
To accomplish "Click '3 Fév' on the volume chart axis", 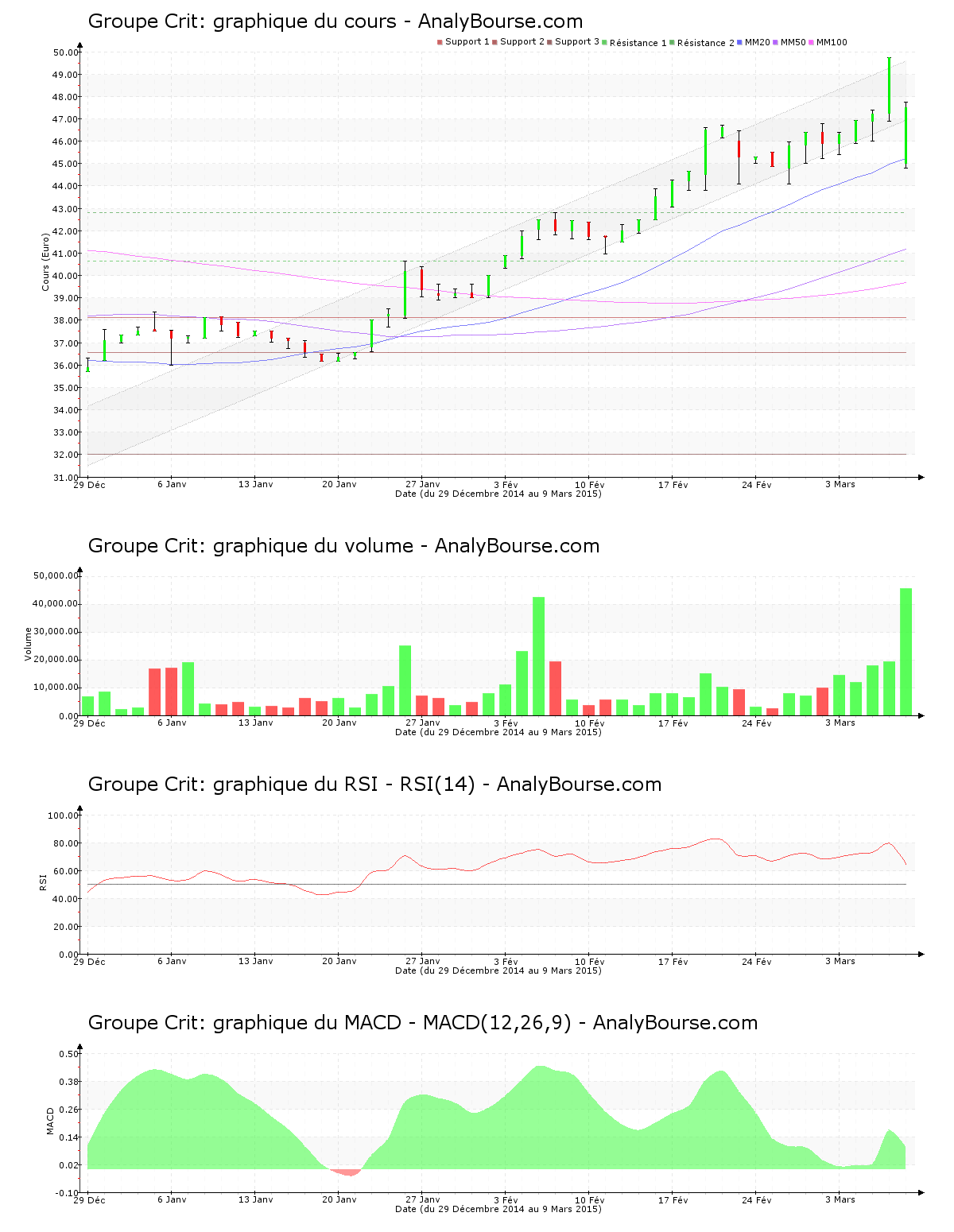I will click(506, 723).
